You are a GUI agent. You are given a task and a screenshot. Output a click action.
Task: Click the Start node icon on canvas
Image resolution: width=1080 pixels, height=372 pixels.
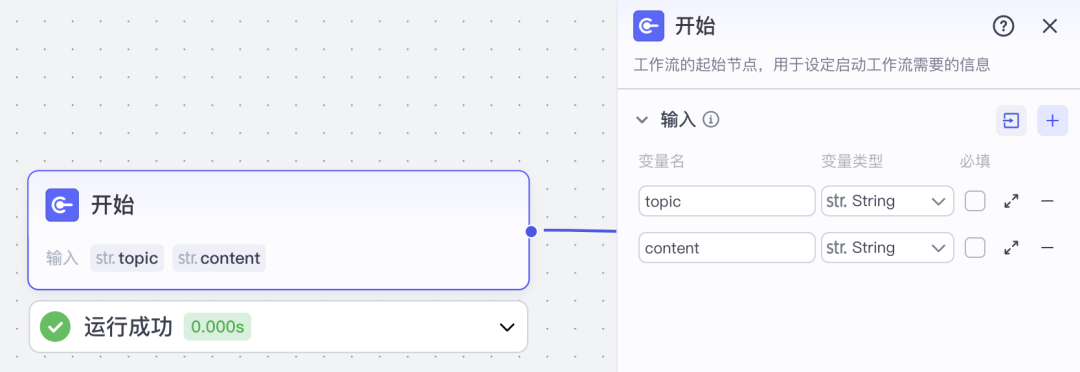tap(62, 205)
